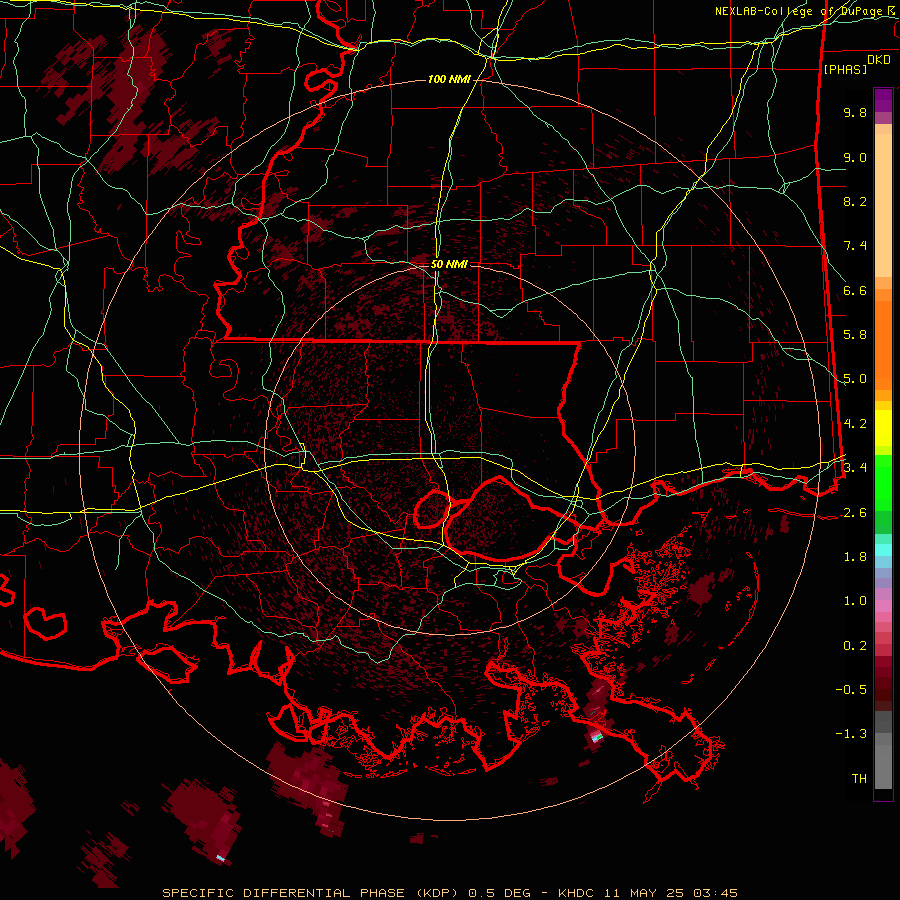Click the SPECIFIC DIFFERENTIAL PHASE (KDP) title text

[x=310, y=893]
